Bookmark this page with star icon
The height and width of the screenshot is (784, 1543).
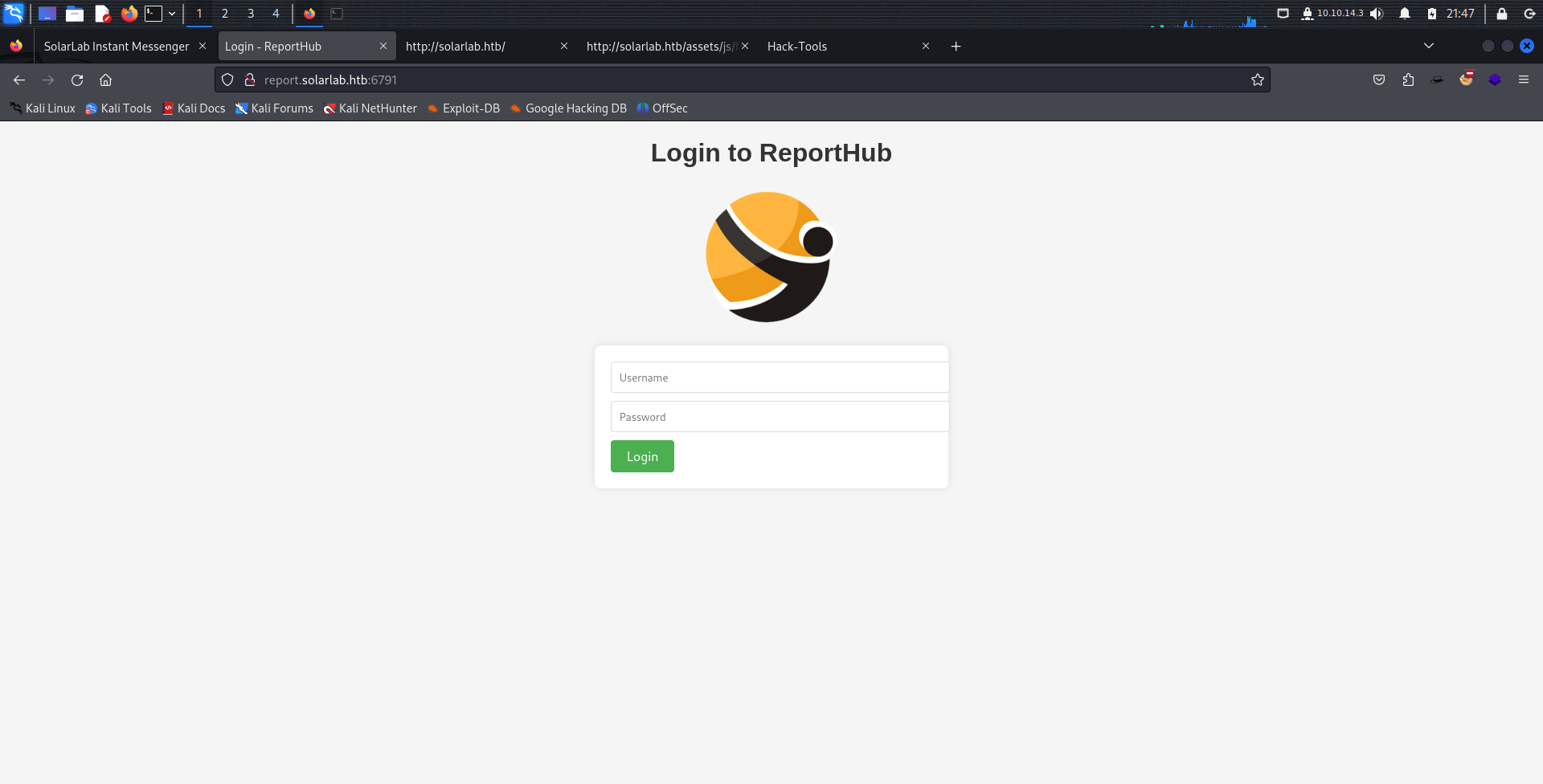click(x=1258, y=80)
